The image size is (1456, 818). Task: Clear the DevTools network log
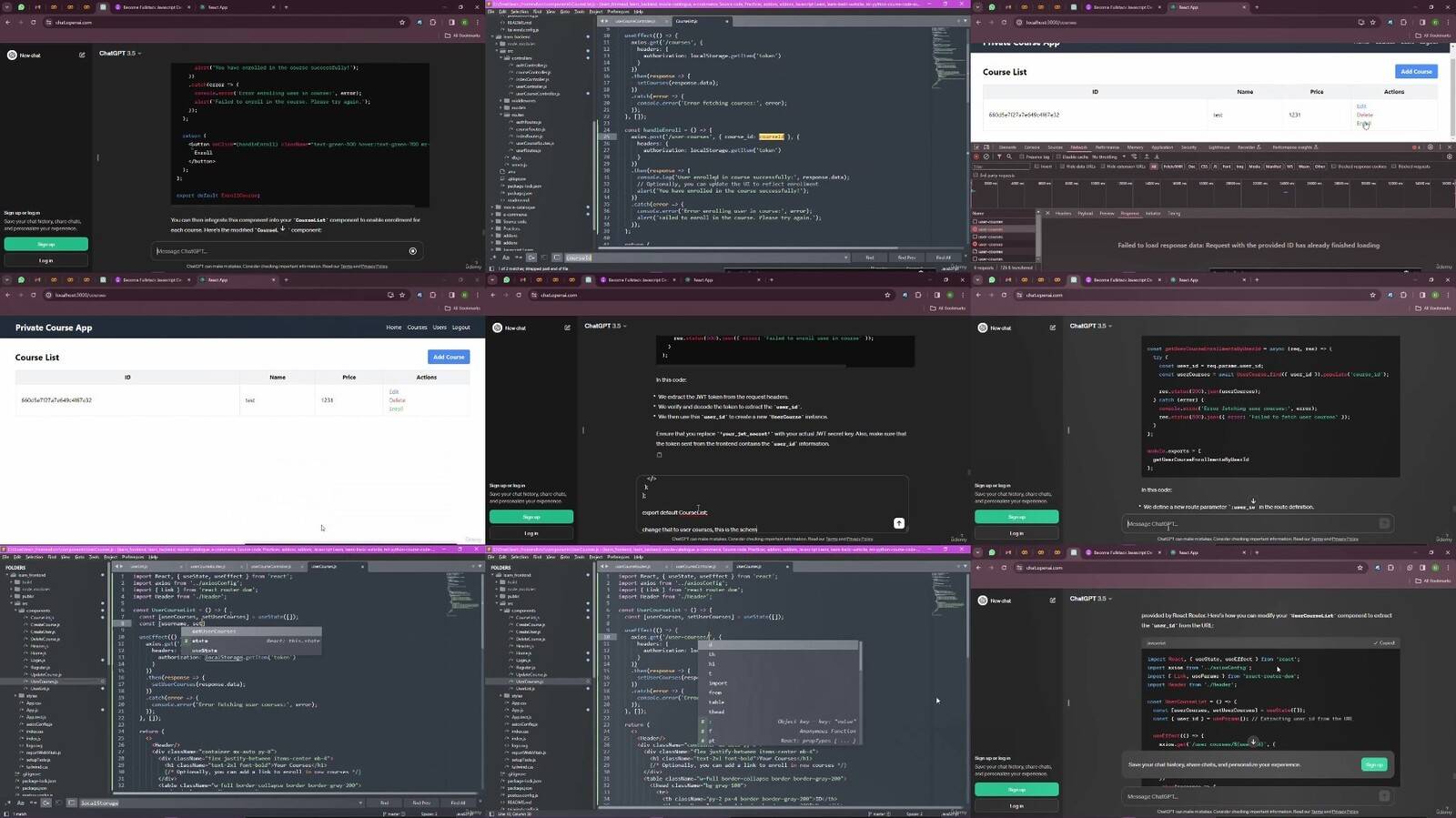[986, 157]
